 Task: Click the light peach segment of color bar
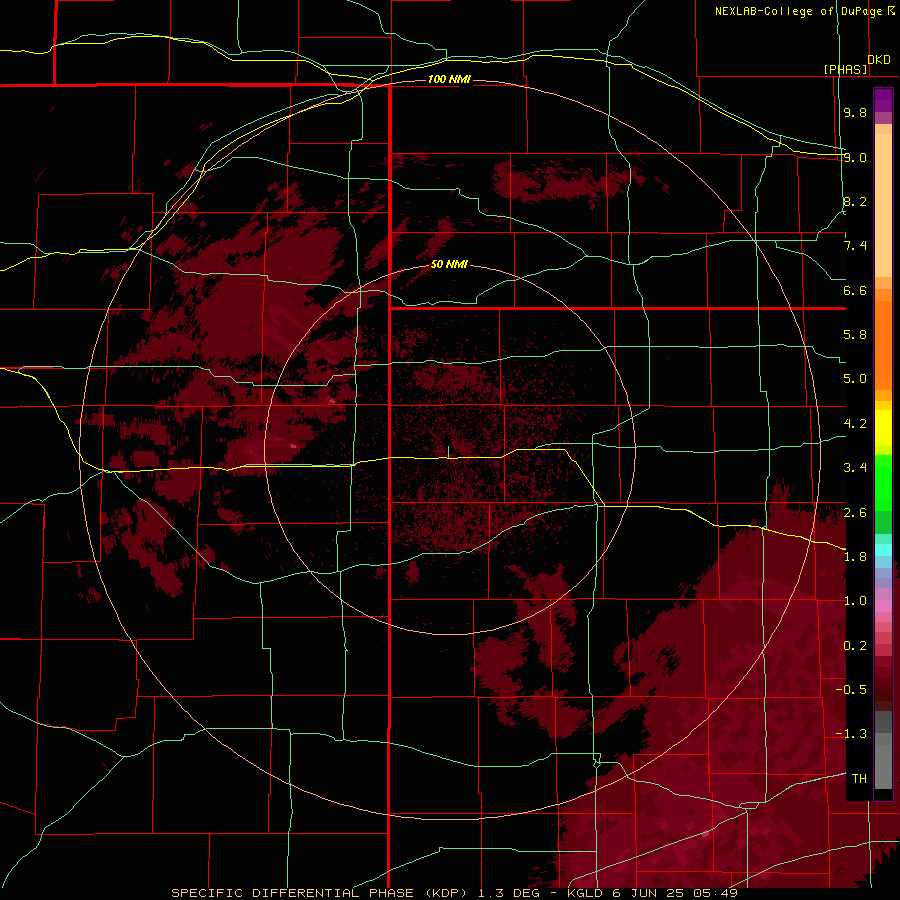883,207
